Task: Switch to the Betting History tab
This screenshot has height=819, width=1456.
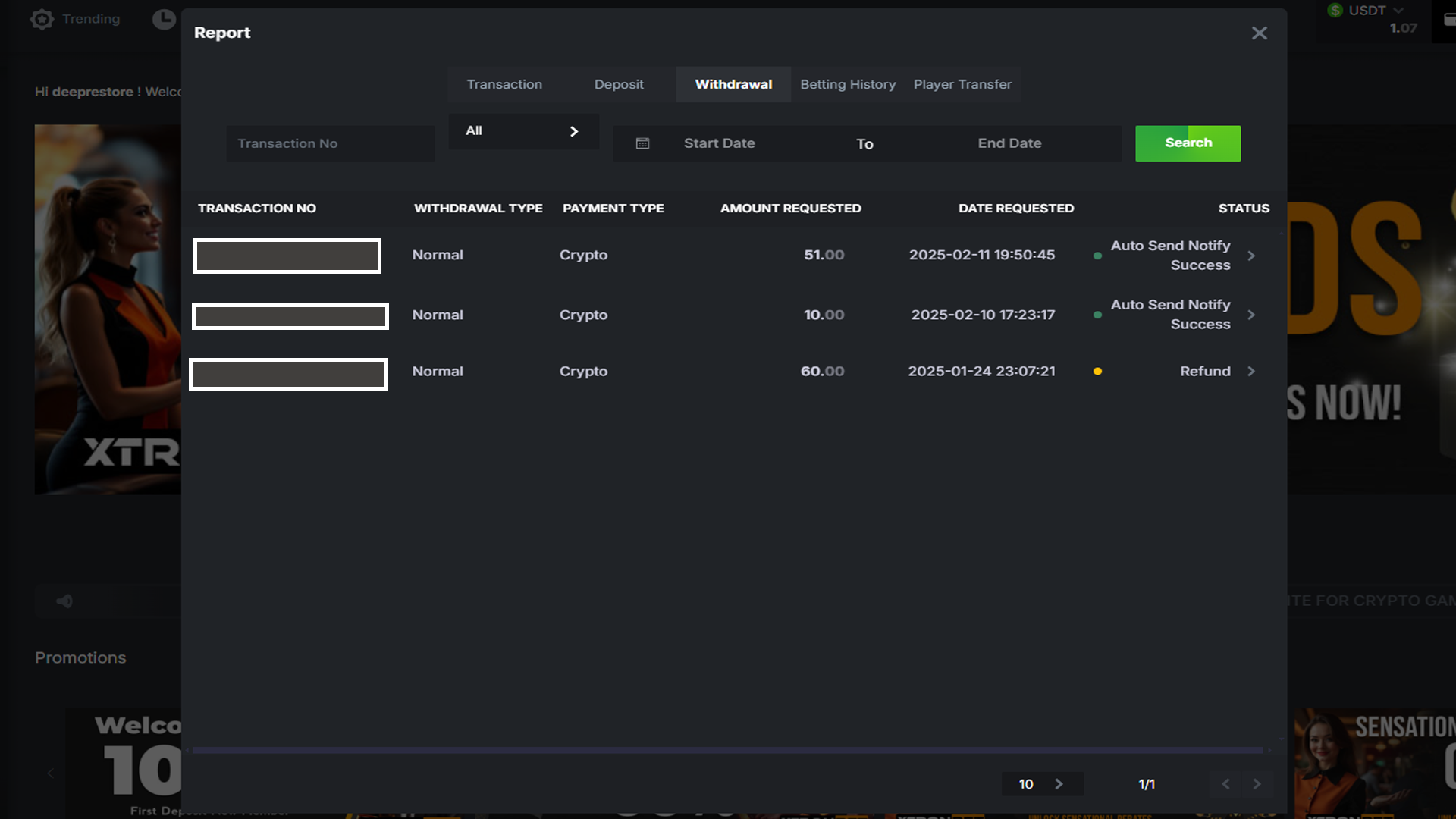Action: (x=848, y=84)
